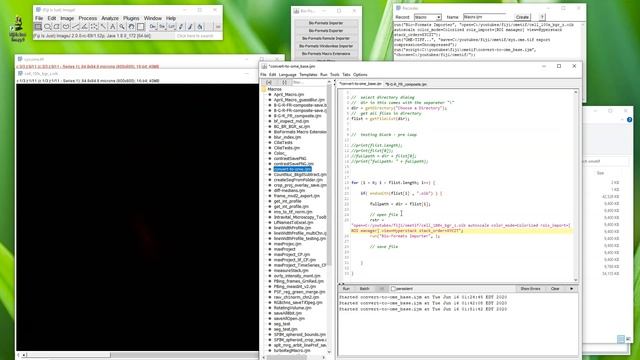
Task: Click the Stk stacks toolbar button
Action: point(162,27)
